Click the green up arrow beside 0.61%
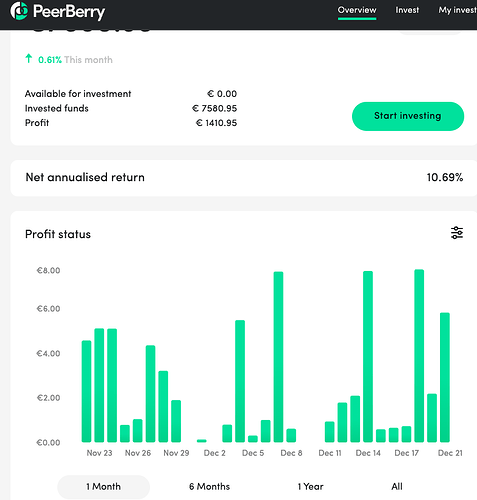477x500 pixels. pos(29,59)
